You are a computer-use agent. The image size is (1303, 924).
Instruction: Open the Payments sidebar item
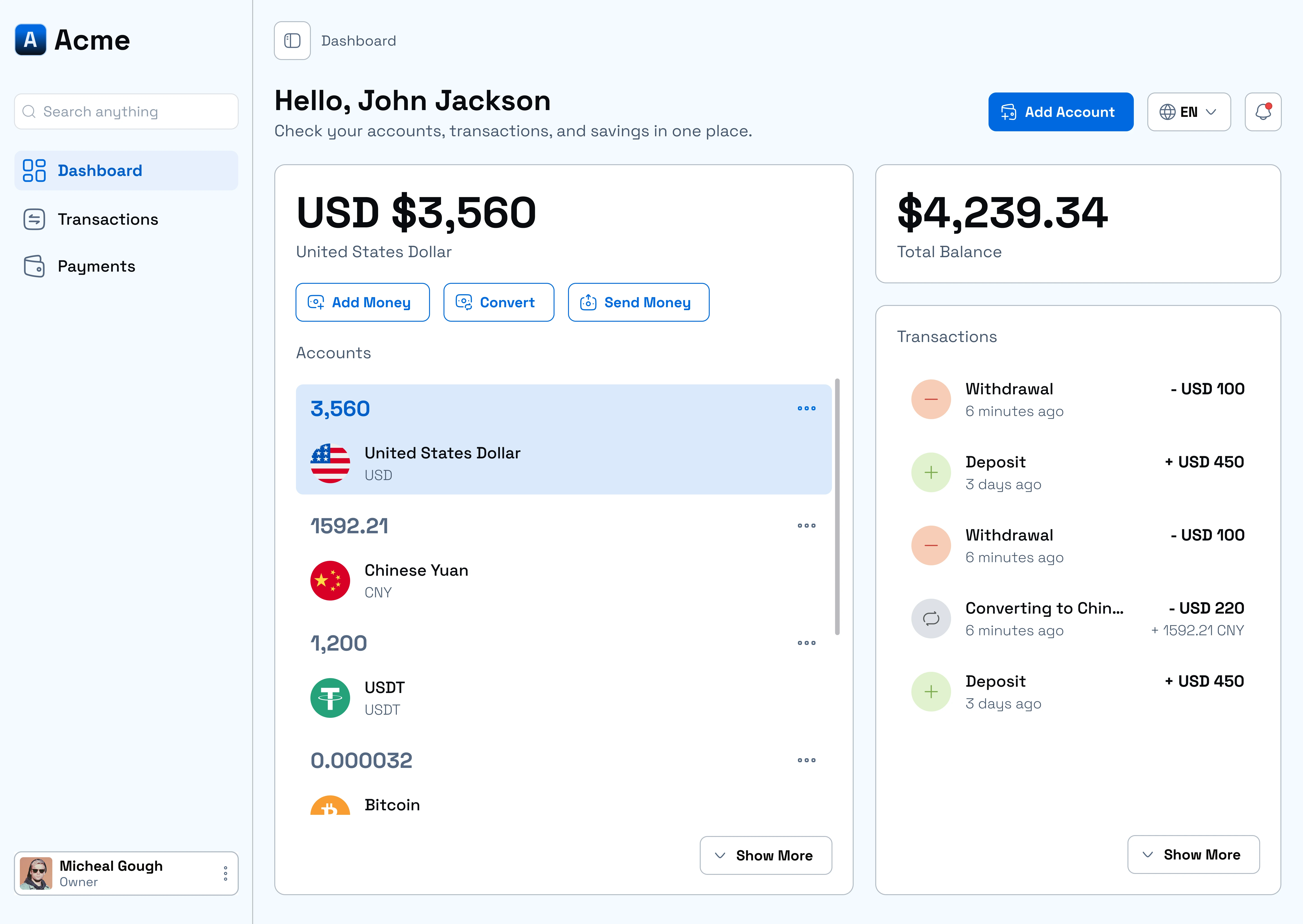coord(96,266)
